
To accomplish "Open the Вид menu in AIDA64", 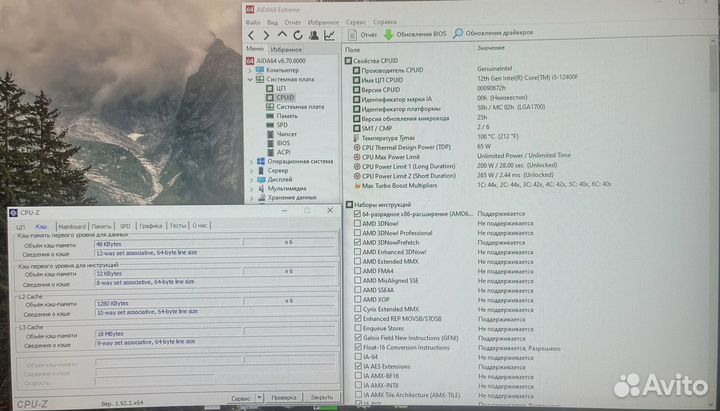I will click(272, 22).
